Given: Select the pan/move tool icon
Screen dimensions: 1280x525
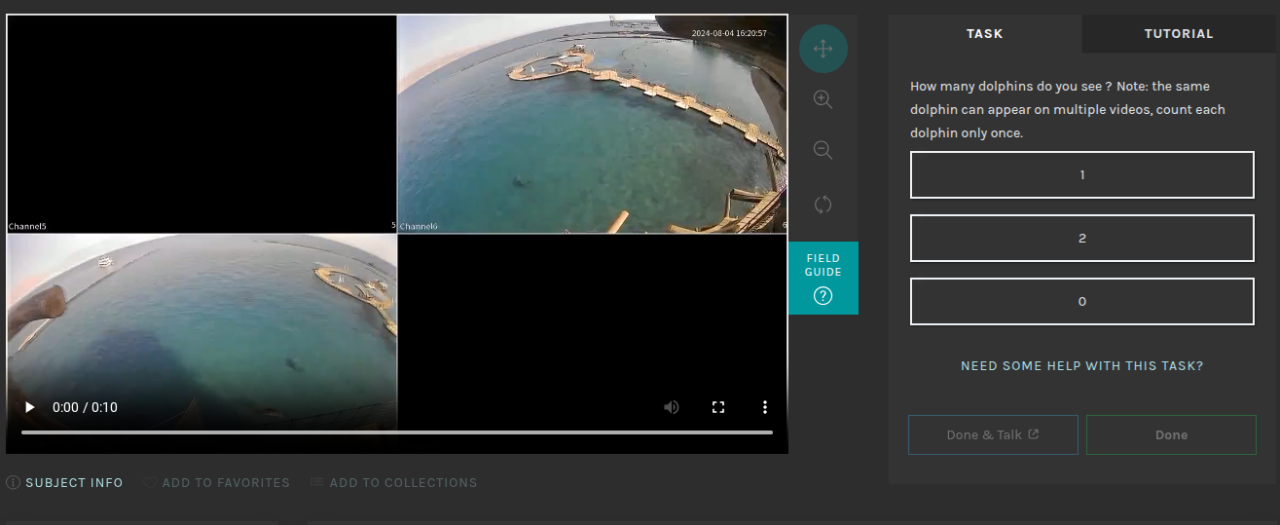Looking at the screenshot, I should tap(823, 48).
